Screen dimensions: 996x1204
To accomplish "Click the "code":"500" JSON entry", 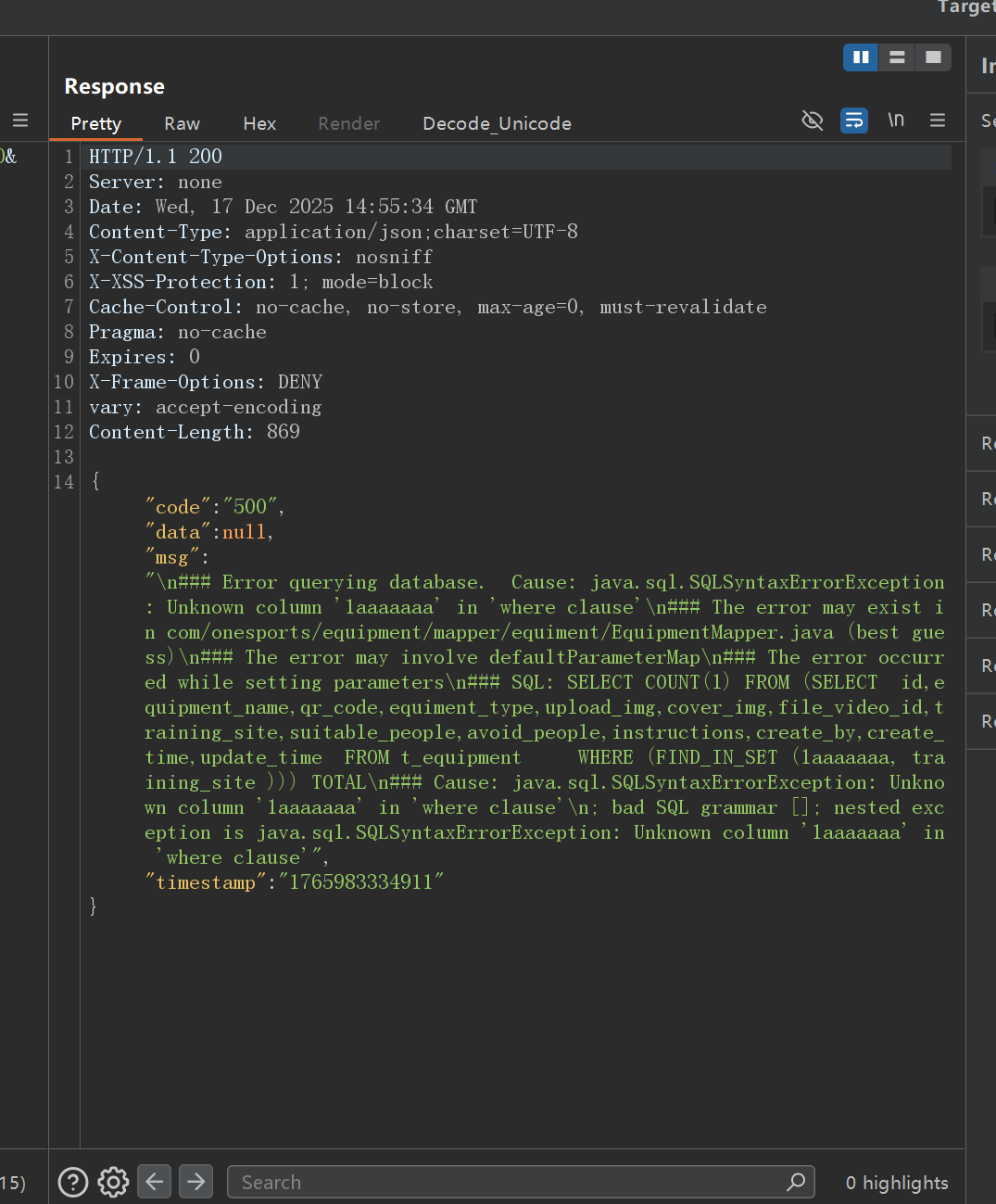I will [214, 507].
